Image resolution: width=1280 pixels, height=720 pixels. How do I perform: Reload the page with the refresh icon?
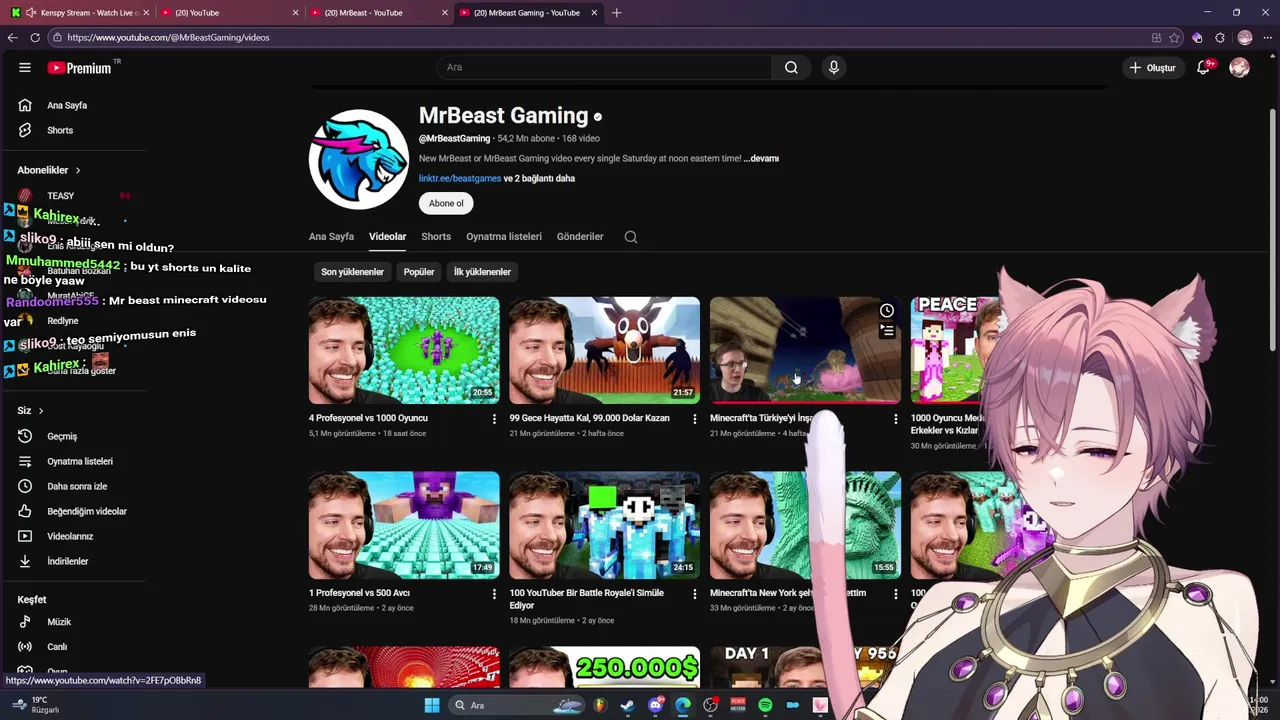(35, 37)
